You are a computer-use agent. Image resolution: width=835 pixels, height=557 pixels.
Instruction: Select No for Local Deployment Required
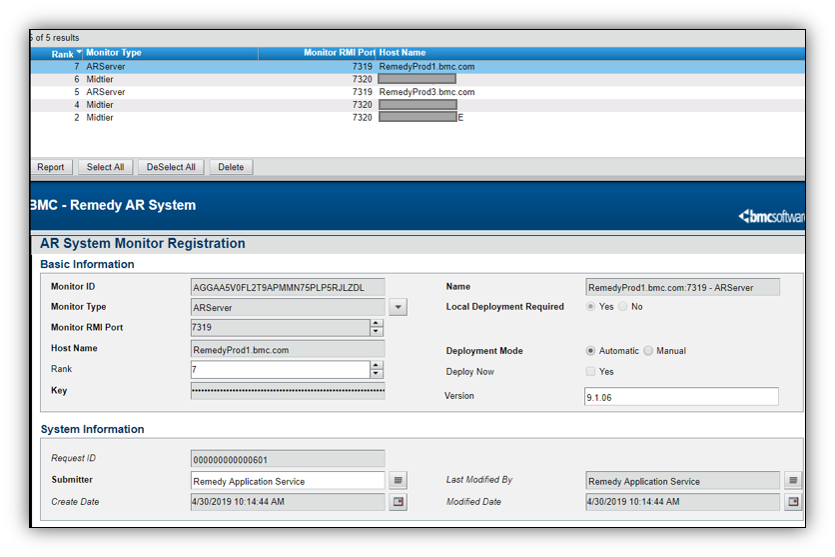623,306
